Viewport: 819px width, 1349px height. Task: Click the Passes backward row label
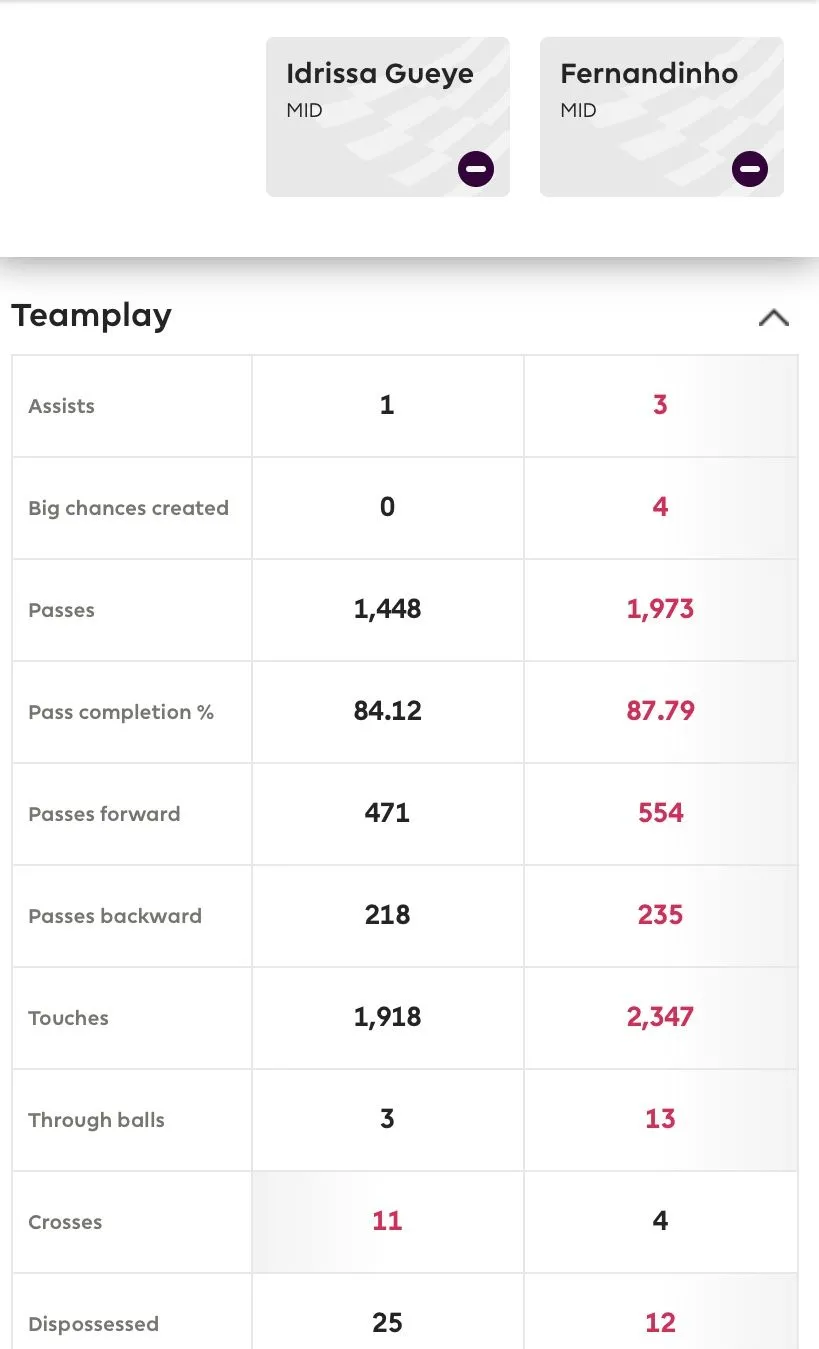(115, 916)
